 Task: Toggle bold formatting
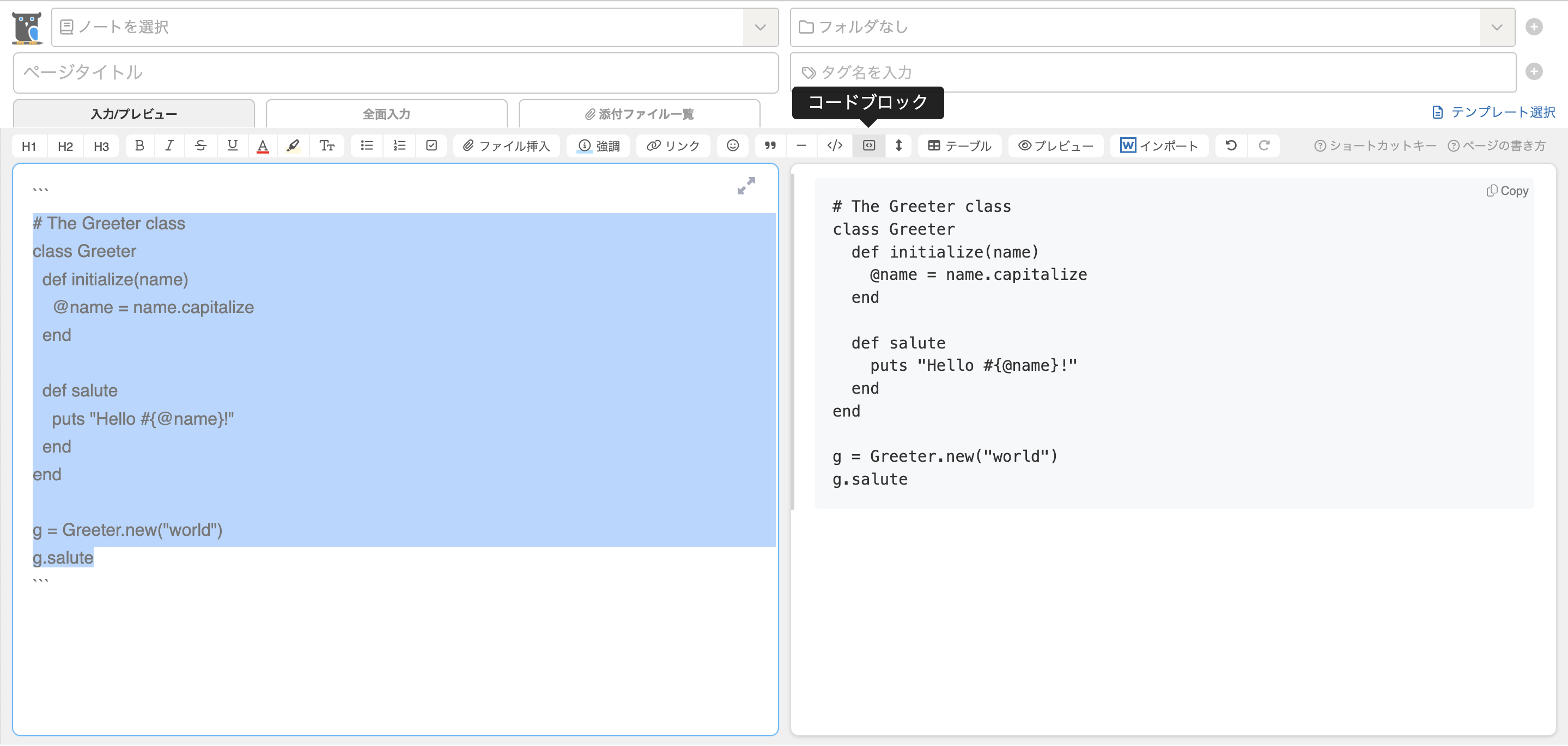tap(139, 145)
